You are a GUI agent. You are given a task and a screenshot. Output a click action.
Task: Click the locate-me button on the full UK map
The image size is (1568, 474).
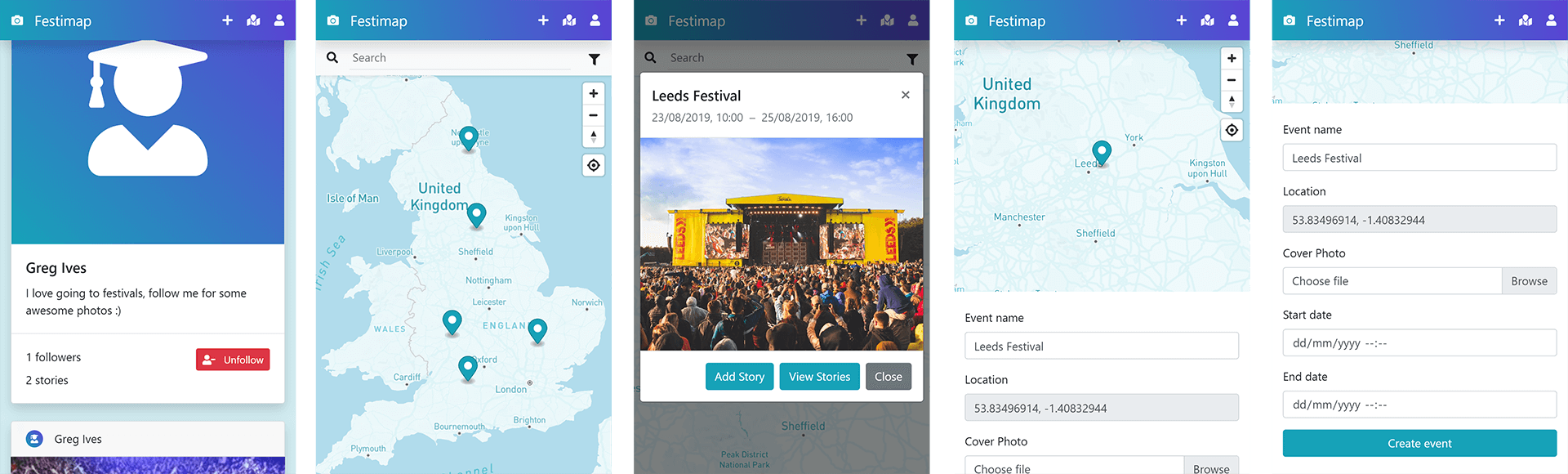pyautogui.click(x=594, y=165)
